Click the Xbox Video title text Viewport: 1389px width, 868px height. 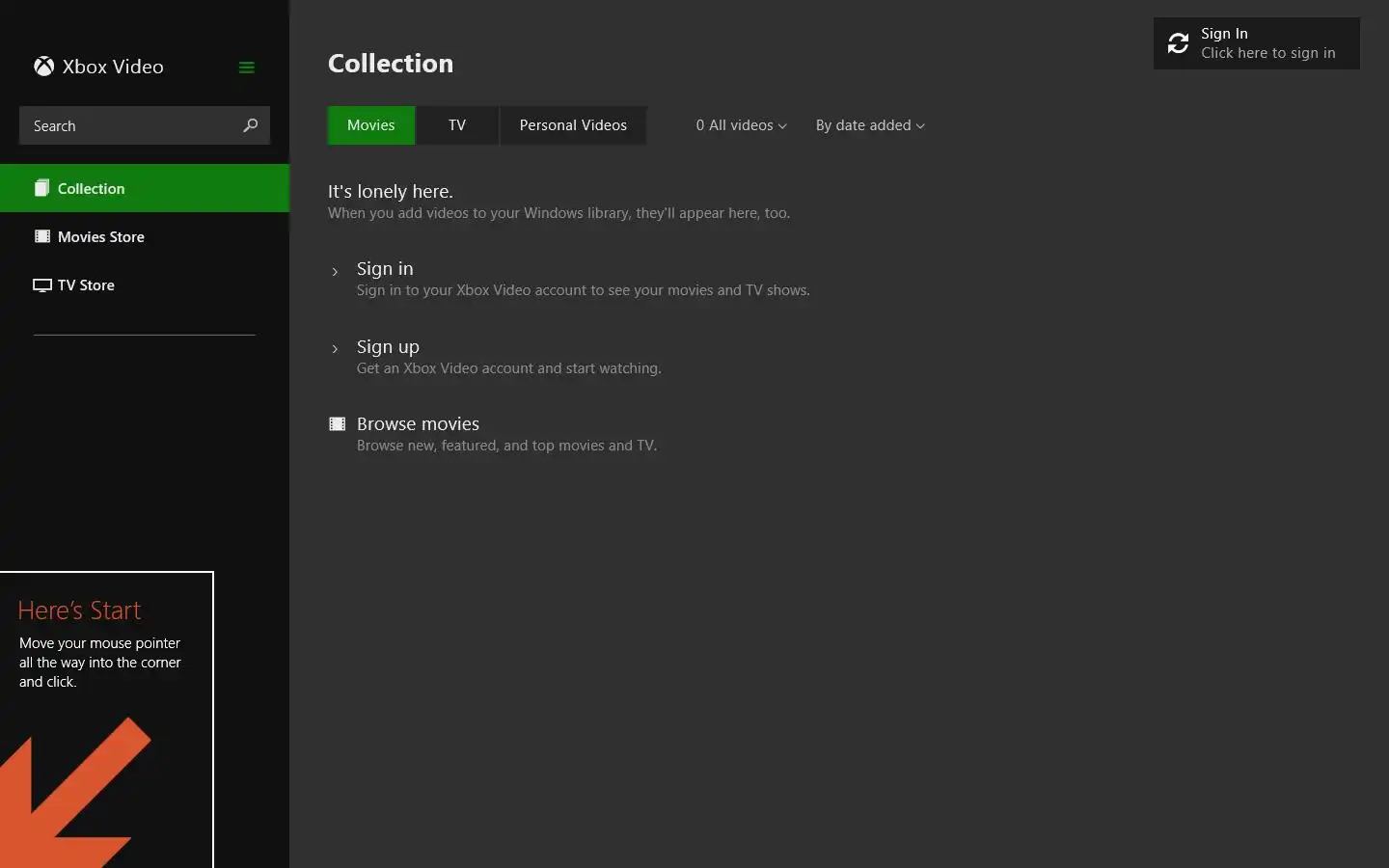(113, 67)
